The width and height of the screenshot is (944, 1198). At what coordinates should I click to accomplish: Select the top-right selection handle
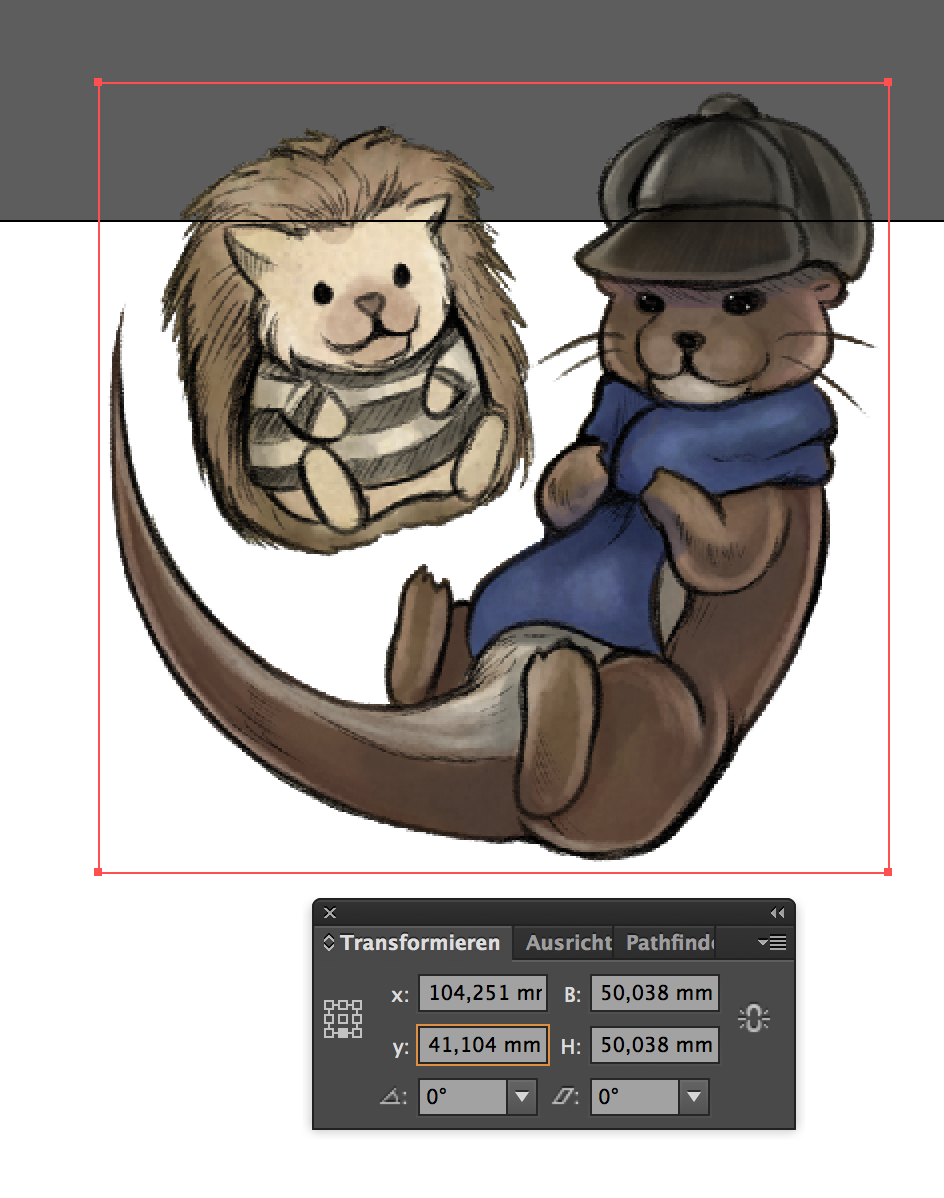888,82
